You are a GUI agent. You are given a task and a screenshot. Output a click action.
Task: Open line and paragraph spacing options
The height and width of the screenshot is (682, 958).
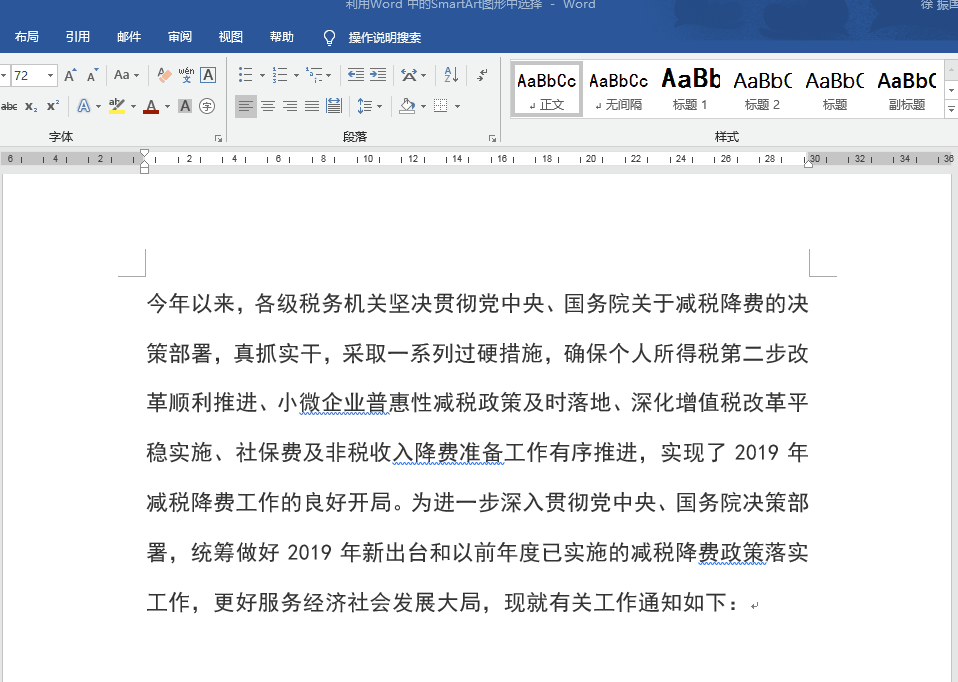pos(365,106)
